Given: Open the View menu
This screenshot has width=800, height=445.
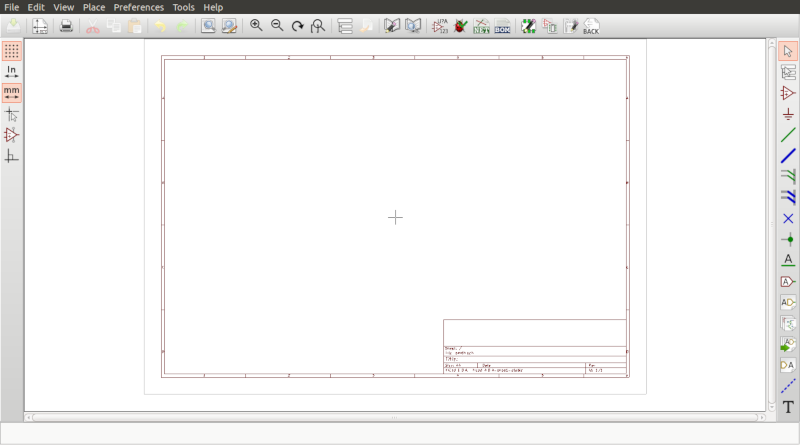Looking at the screenshot, I should point(64,7).
